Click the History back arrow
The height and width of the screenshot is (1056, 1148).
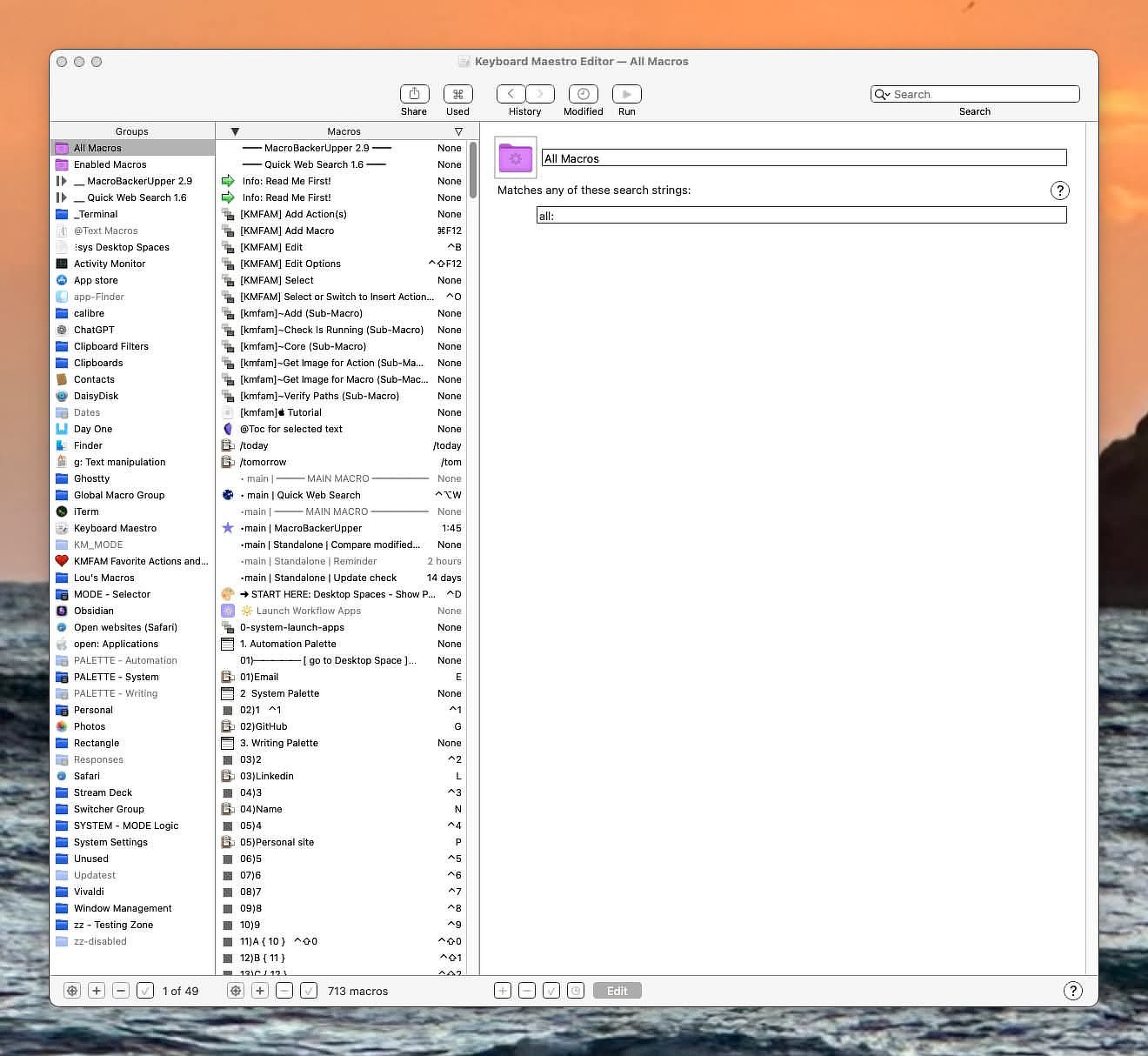[x=511, y=94]
